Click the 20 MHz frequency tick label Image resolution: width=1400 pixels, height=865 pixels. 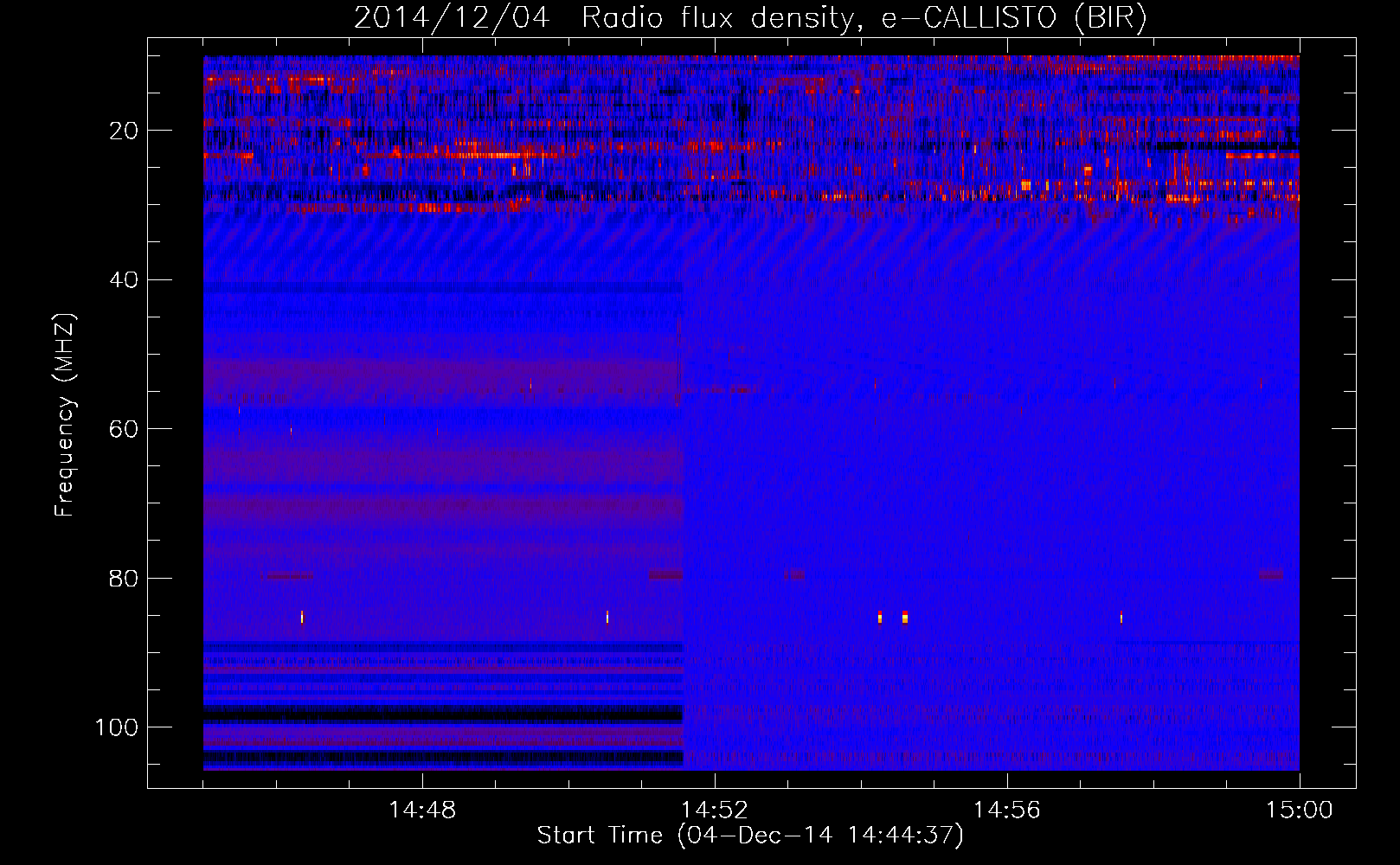point(125,131)
